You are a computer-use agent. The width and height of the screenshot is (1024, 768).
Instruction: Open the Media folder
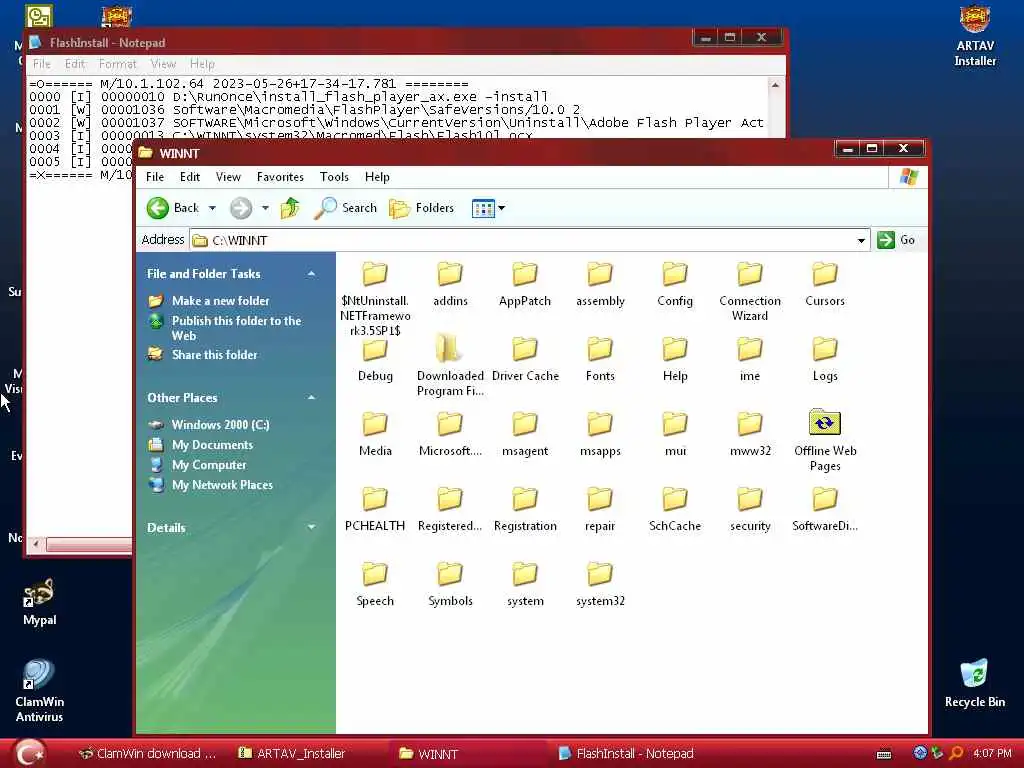tap(375, 434)
